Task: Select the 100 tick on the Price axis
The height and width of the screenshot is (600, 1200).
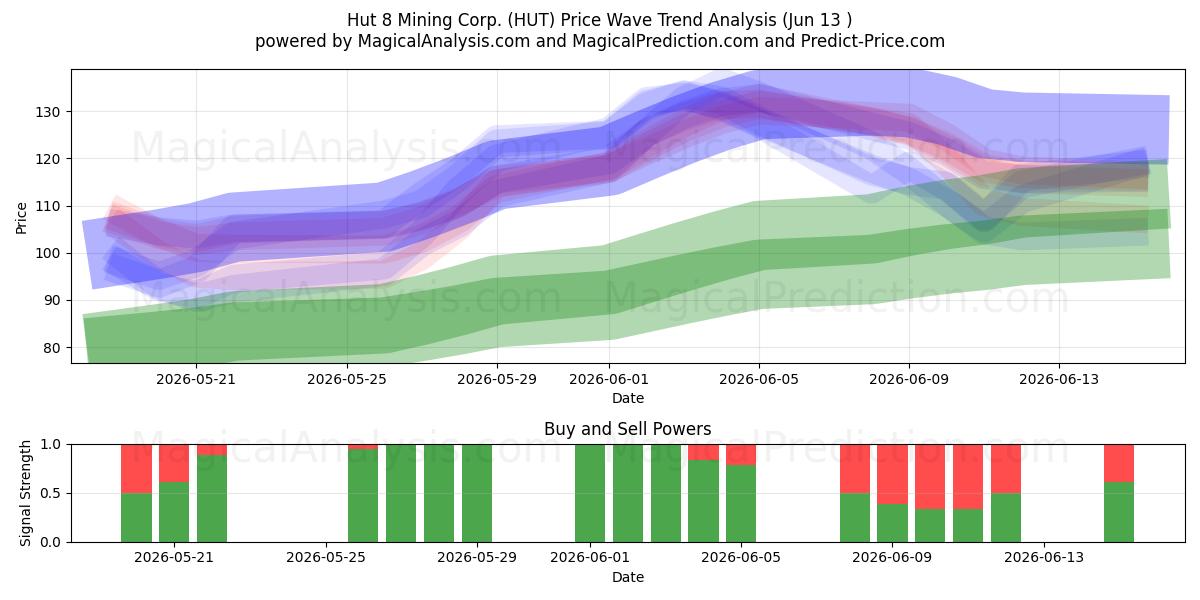Action: point(49,253)
